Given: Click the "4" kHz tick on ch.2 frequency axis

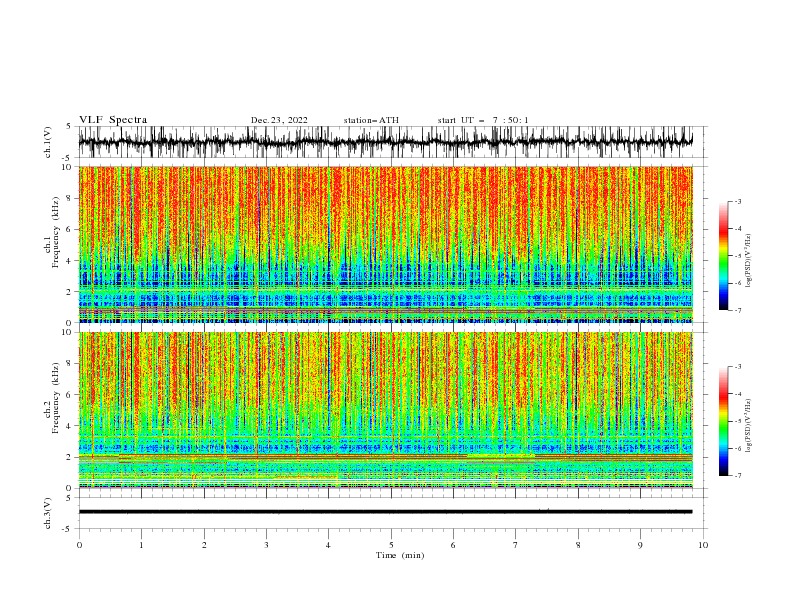Looking at the screenshot, I should click(x=70, y=426).
